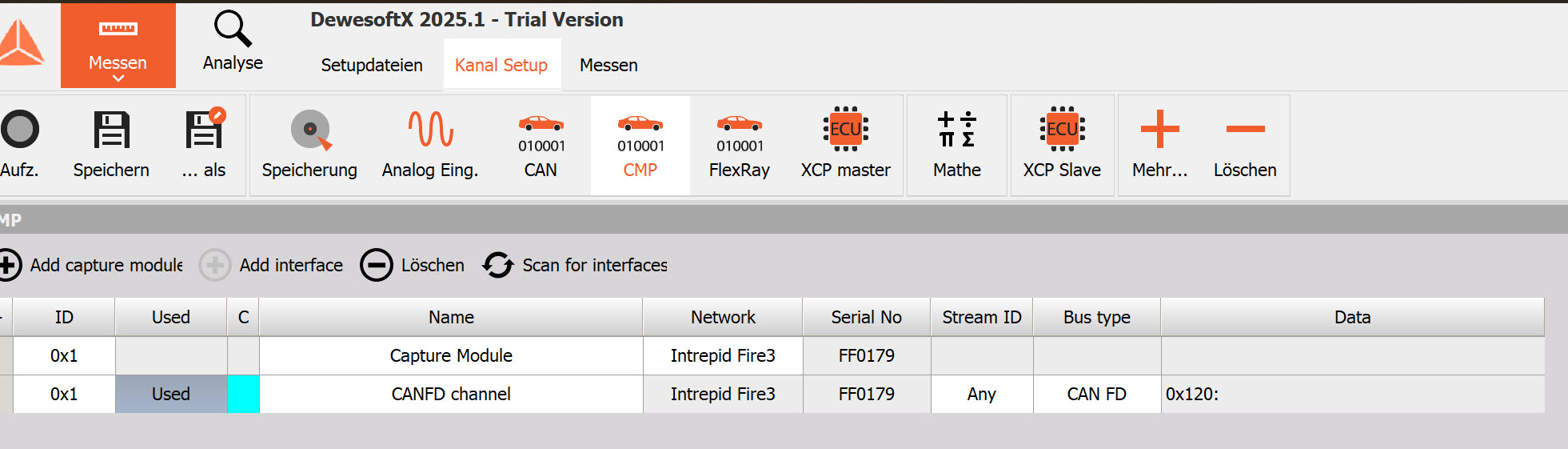Open the Analog Eing. module

(x=430, y=130)
